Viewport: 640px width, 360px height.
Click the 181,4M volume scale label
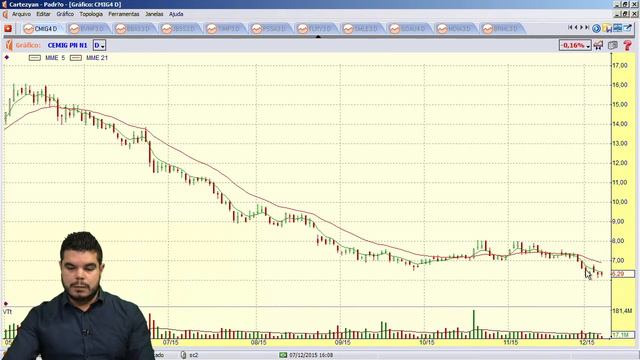(x=622, y=311)
